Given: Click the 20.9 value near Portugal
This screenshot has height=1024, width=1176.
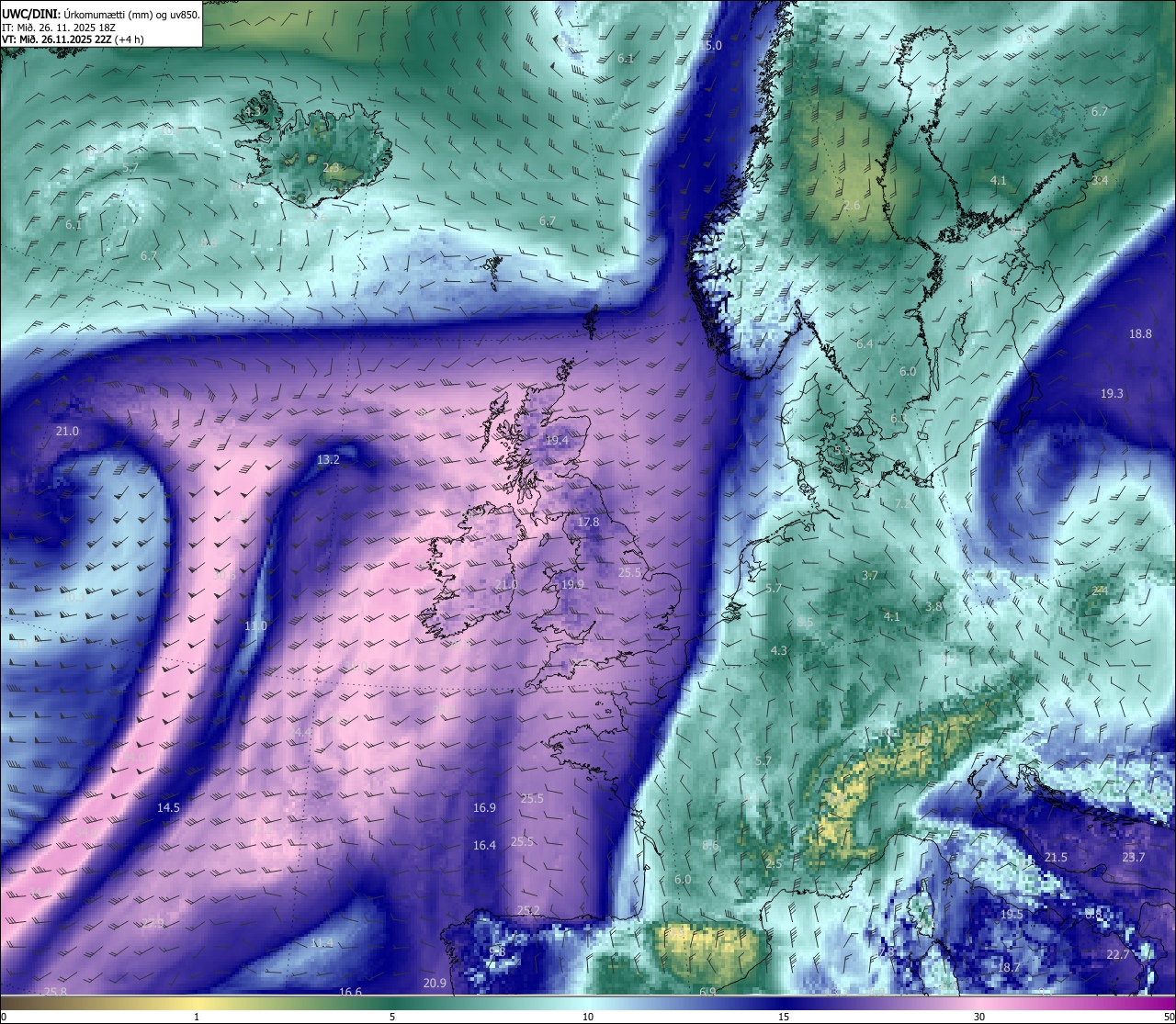Looking at the screenshot, I should 435,984.
